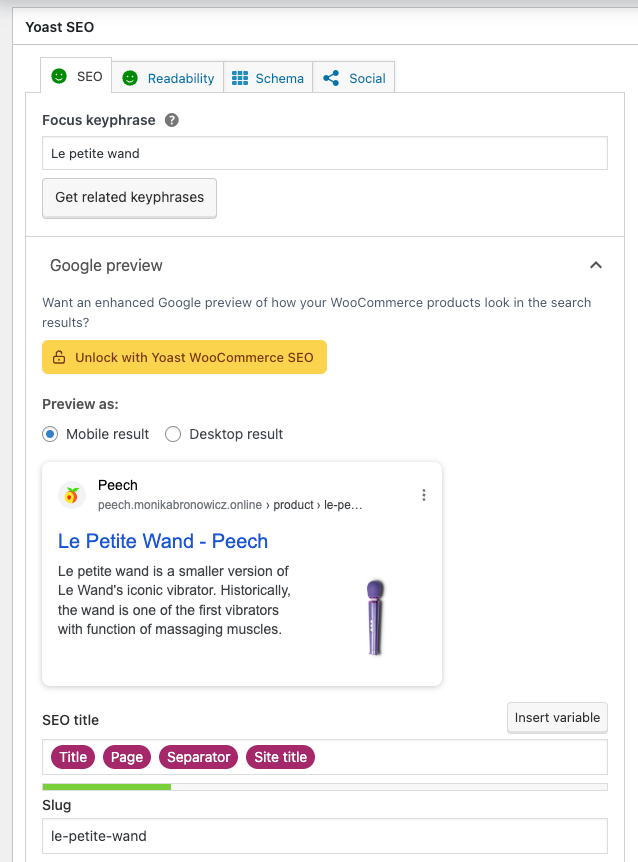
Task: Switch to the Schema tab
Action: pyautogui.click(x=268, y=78)
